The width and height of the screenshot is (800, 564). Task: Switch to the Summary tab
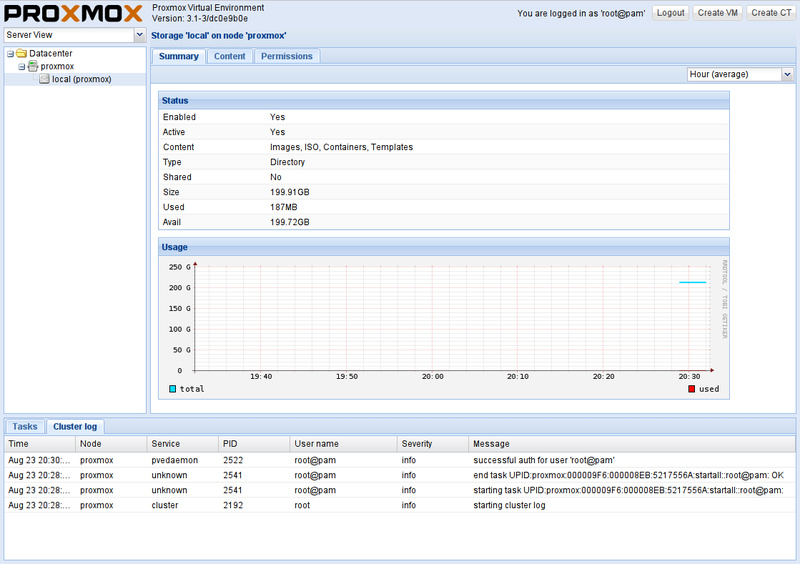click(179, 56)
